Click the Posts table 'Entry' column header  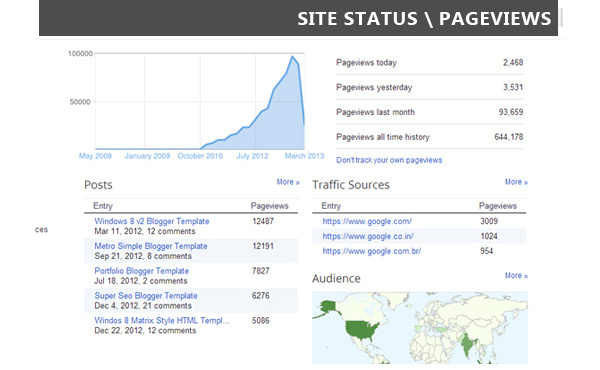[103, 206]
